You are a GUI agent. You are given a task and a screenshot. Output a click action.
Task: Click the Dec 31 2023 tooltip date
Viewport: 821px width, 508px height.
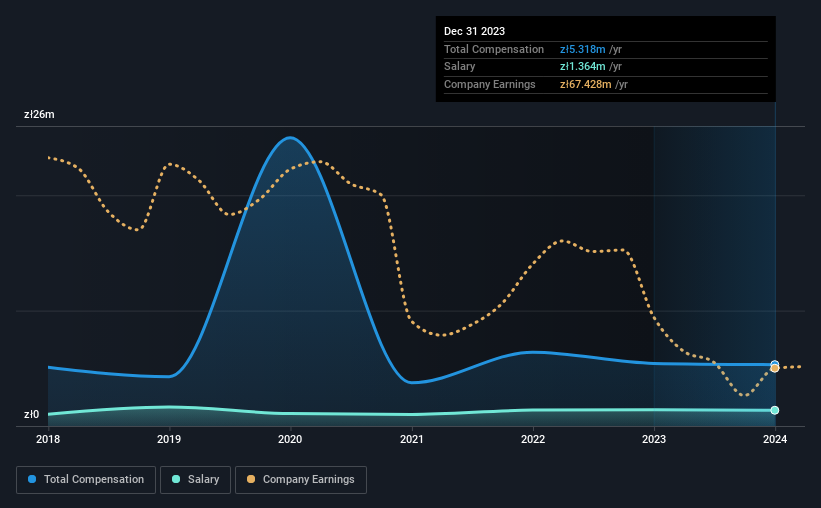(474, 31)
